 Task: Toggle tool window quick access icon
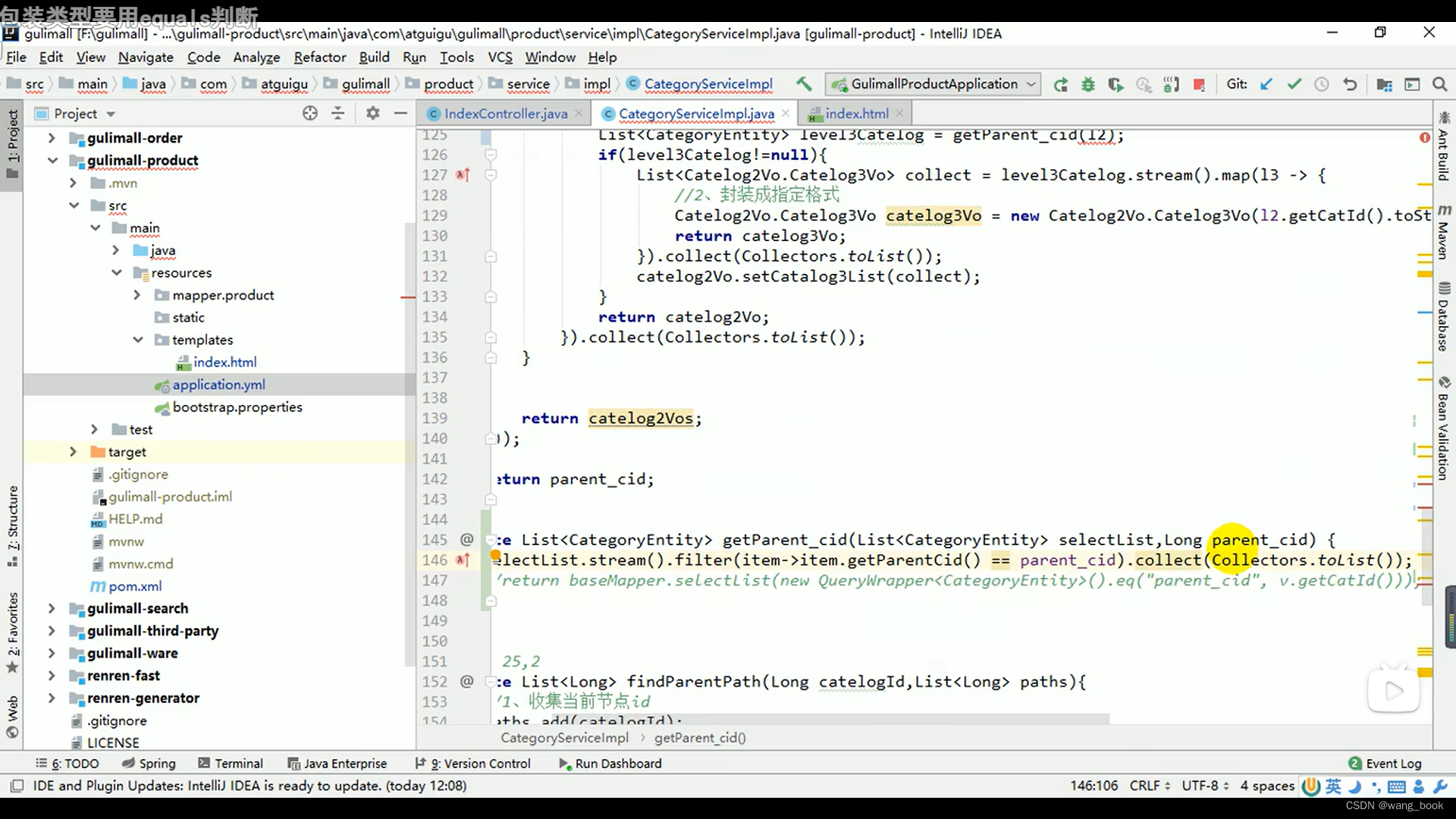(17, 786)
